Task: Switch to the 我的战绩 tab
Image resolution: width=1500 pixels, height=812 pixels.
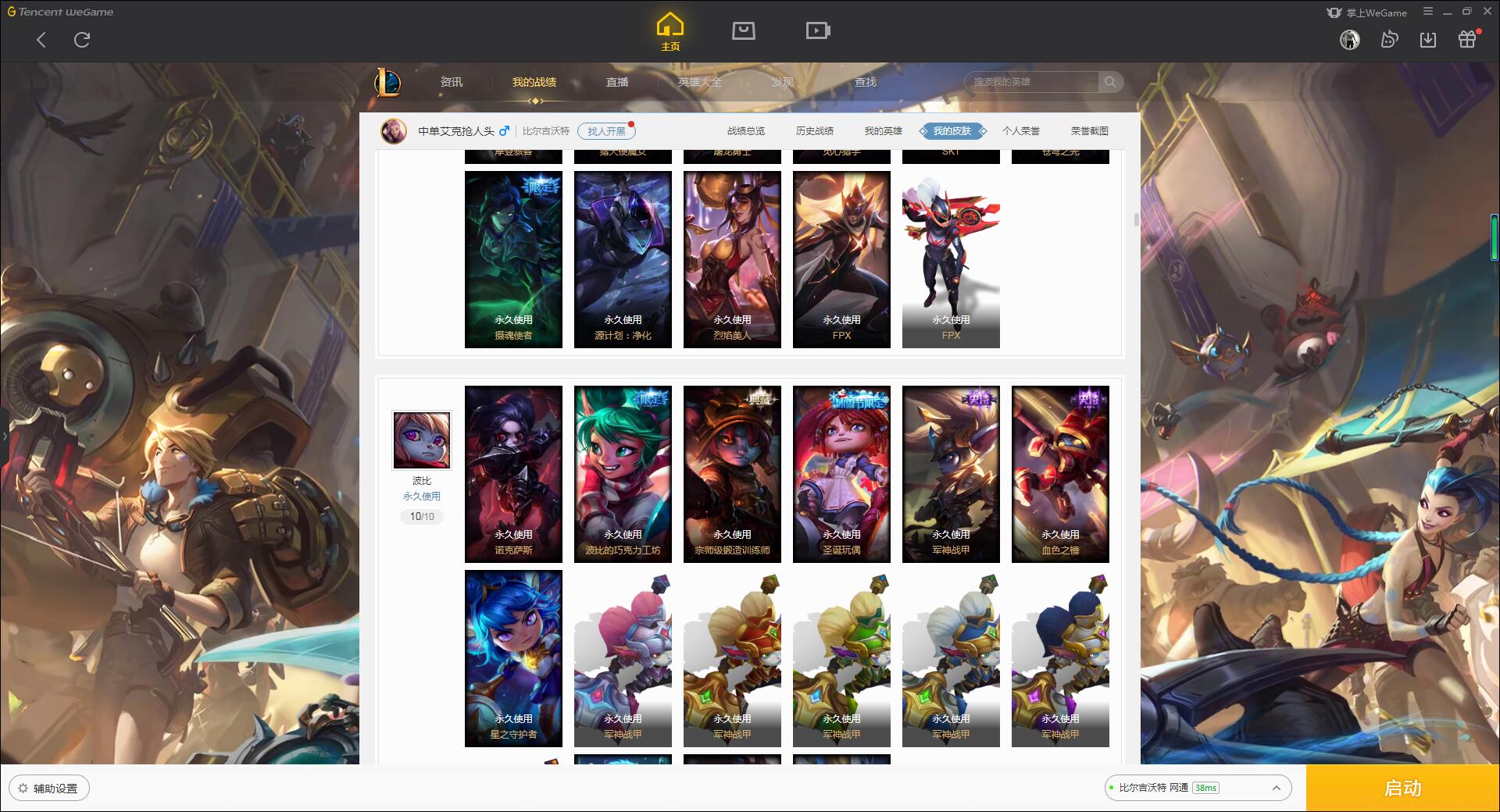Action: [534, 82]
